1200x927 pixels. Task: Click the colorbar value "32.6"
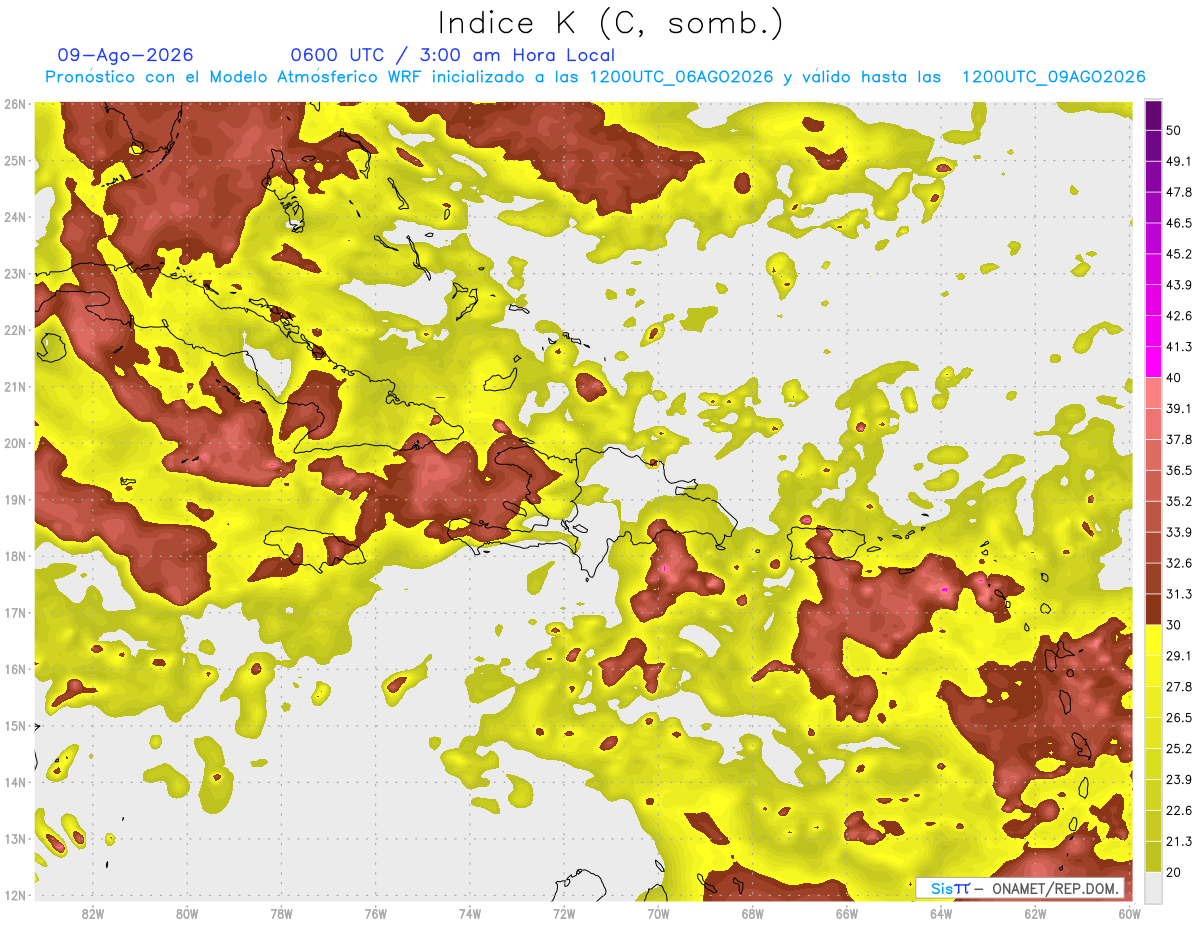point(1180,563)
